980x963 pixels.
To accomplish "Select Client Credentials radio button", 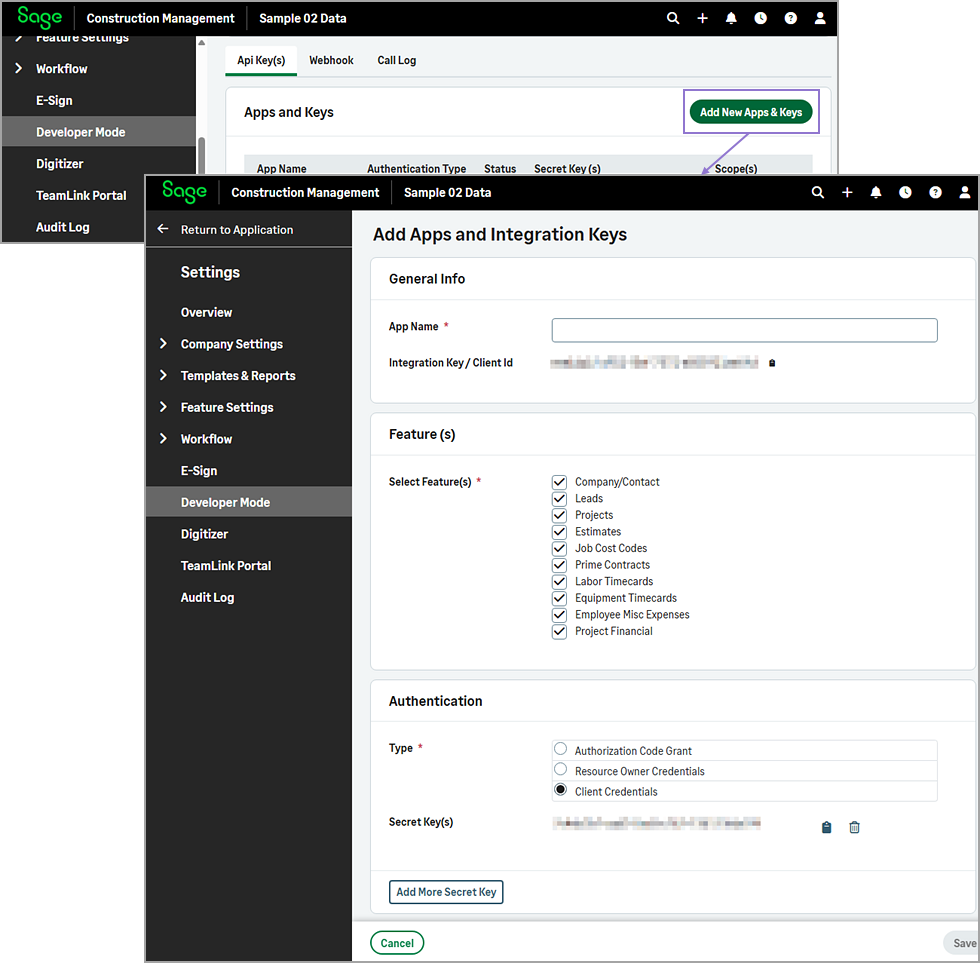I will click(561, 789).
